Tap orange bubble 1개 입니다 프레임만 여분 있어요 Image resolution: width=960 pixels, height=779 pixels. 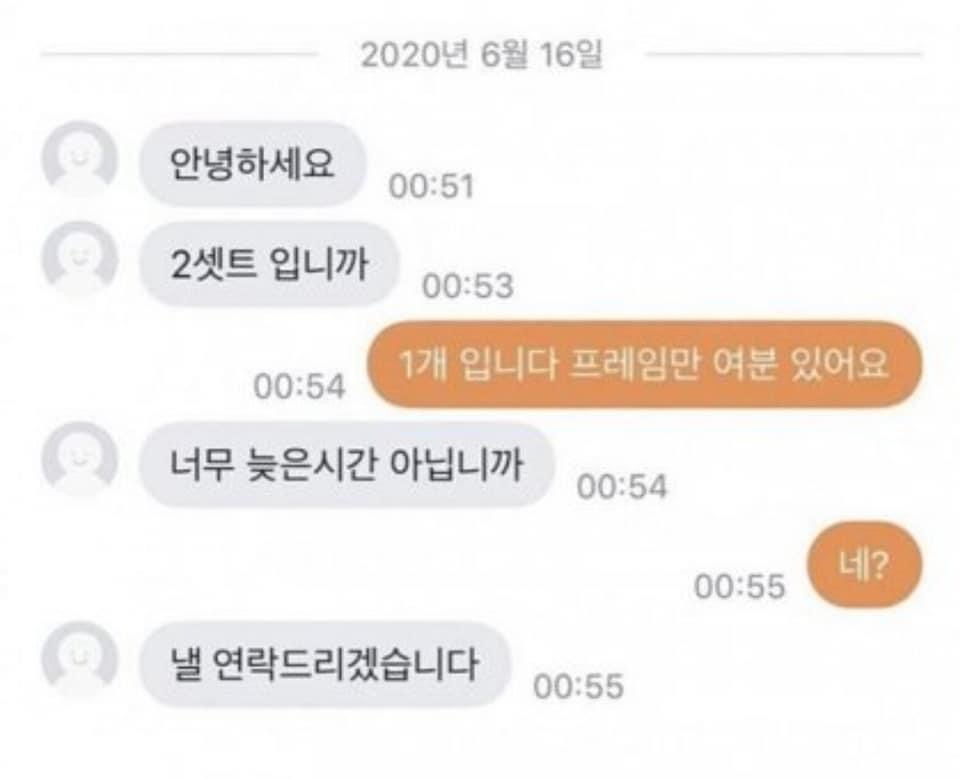tap(644, 364)
